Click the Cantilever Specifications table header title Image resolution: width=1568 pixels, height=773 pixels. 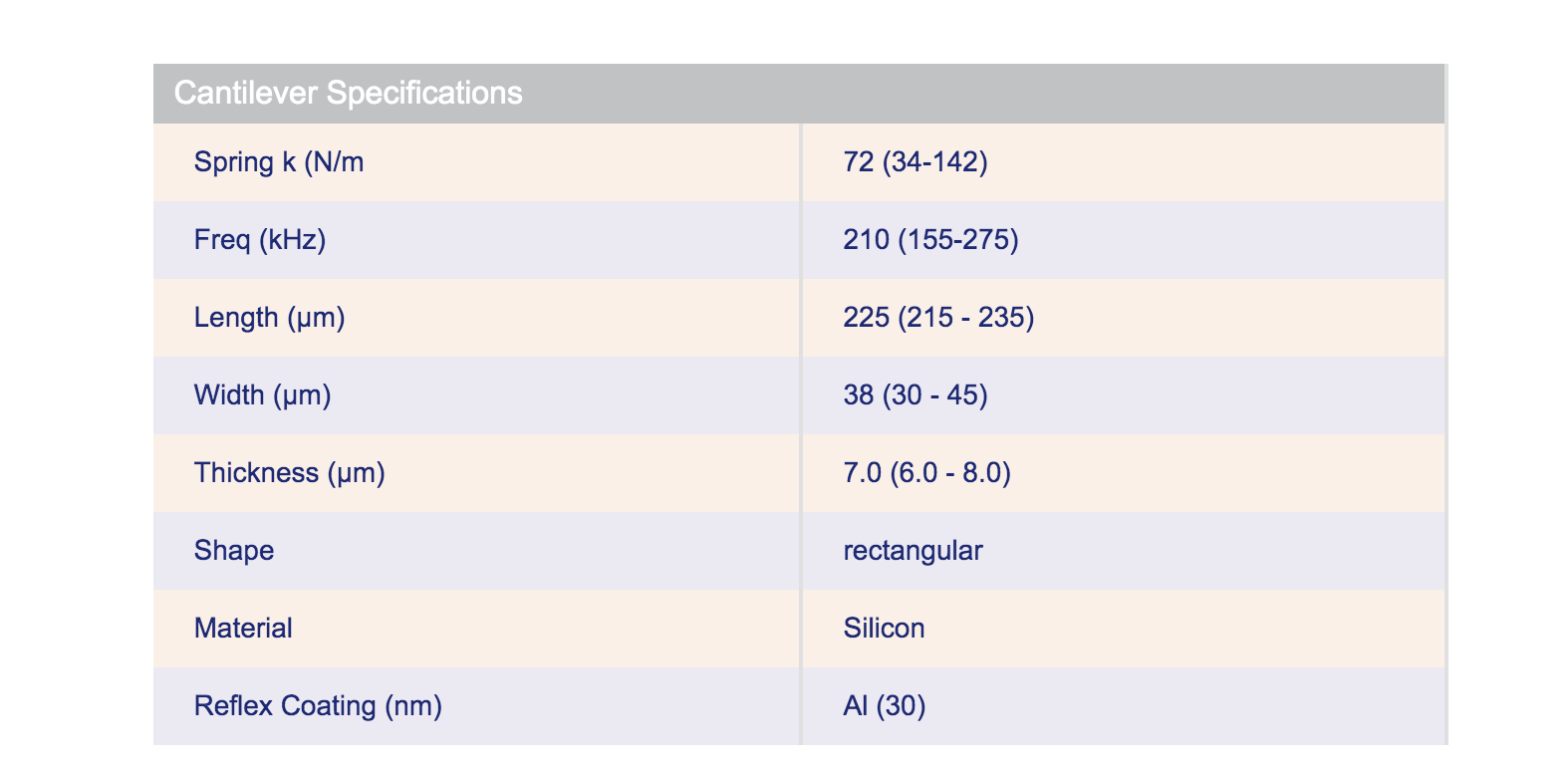[348, 93]
